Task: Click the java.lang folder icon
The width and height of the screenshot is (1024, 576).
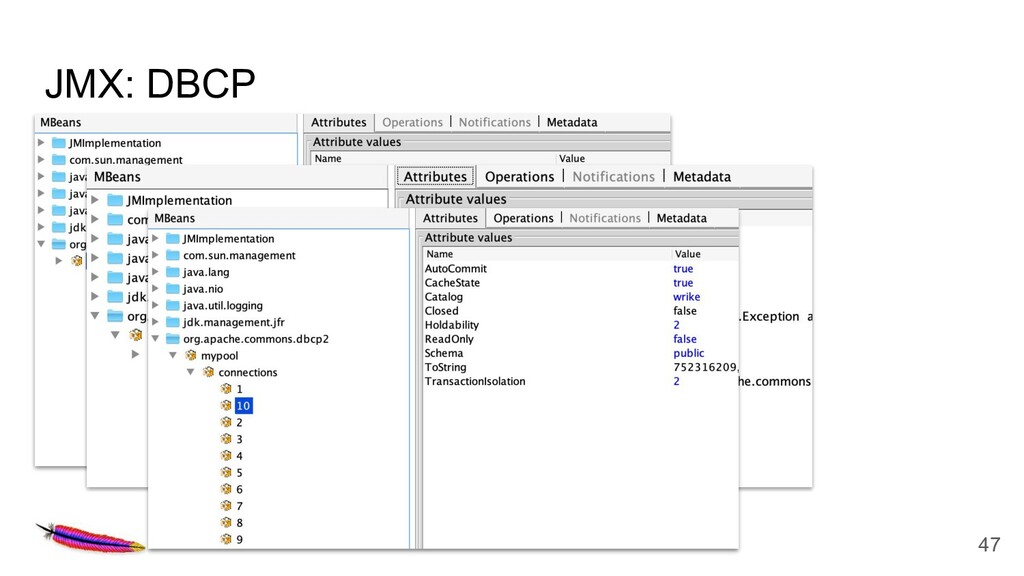Action: coord(173,272)
